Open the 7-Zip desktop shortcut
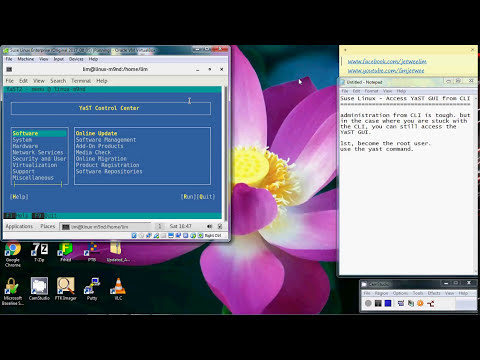Screen dimensions: 480x360 point(39,252)
